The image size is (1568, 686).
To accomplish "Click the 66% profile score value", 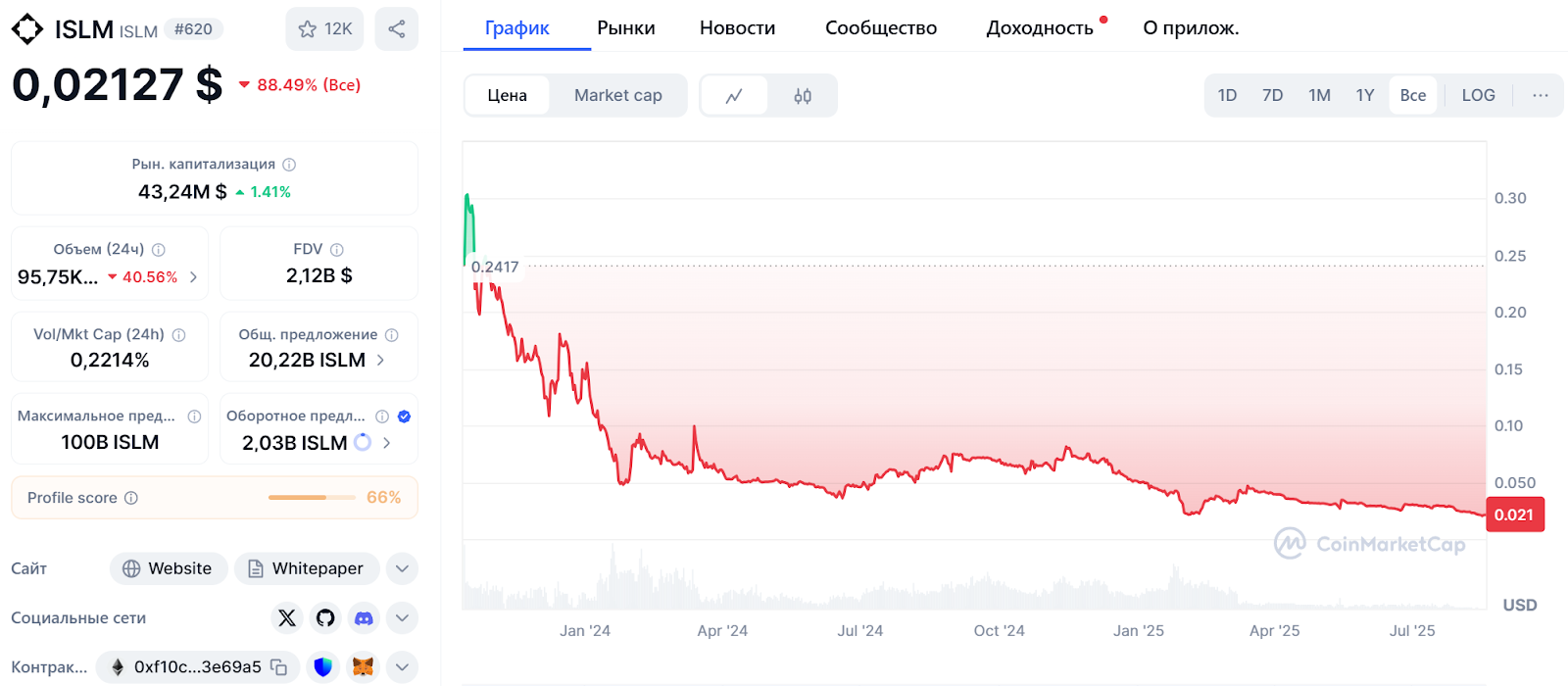I will point(383,498).
